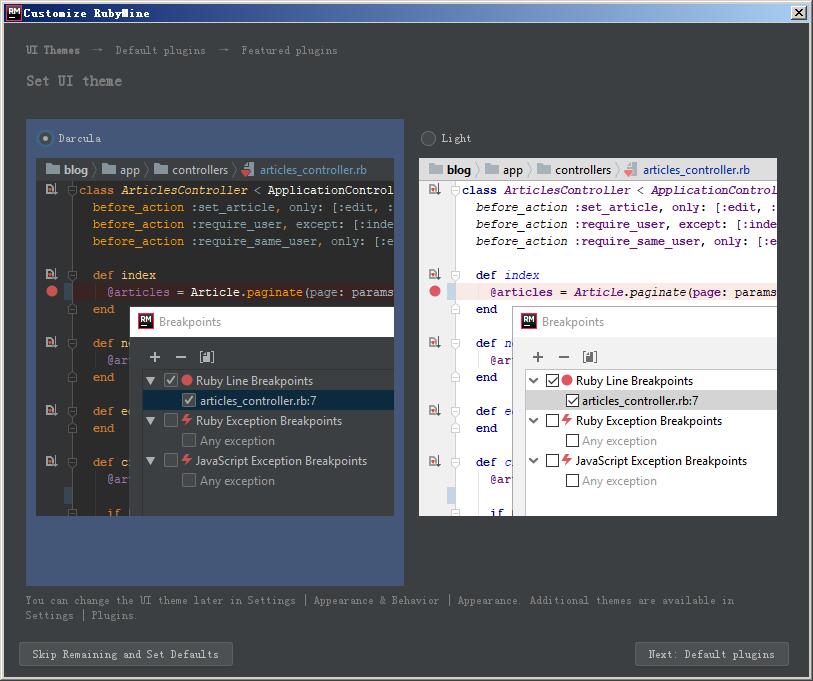This screenshot has width=813, height=681.
Task: Click the Ruby file icon in Darcula breadcrumb
Action: (x=248, y=170)
